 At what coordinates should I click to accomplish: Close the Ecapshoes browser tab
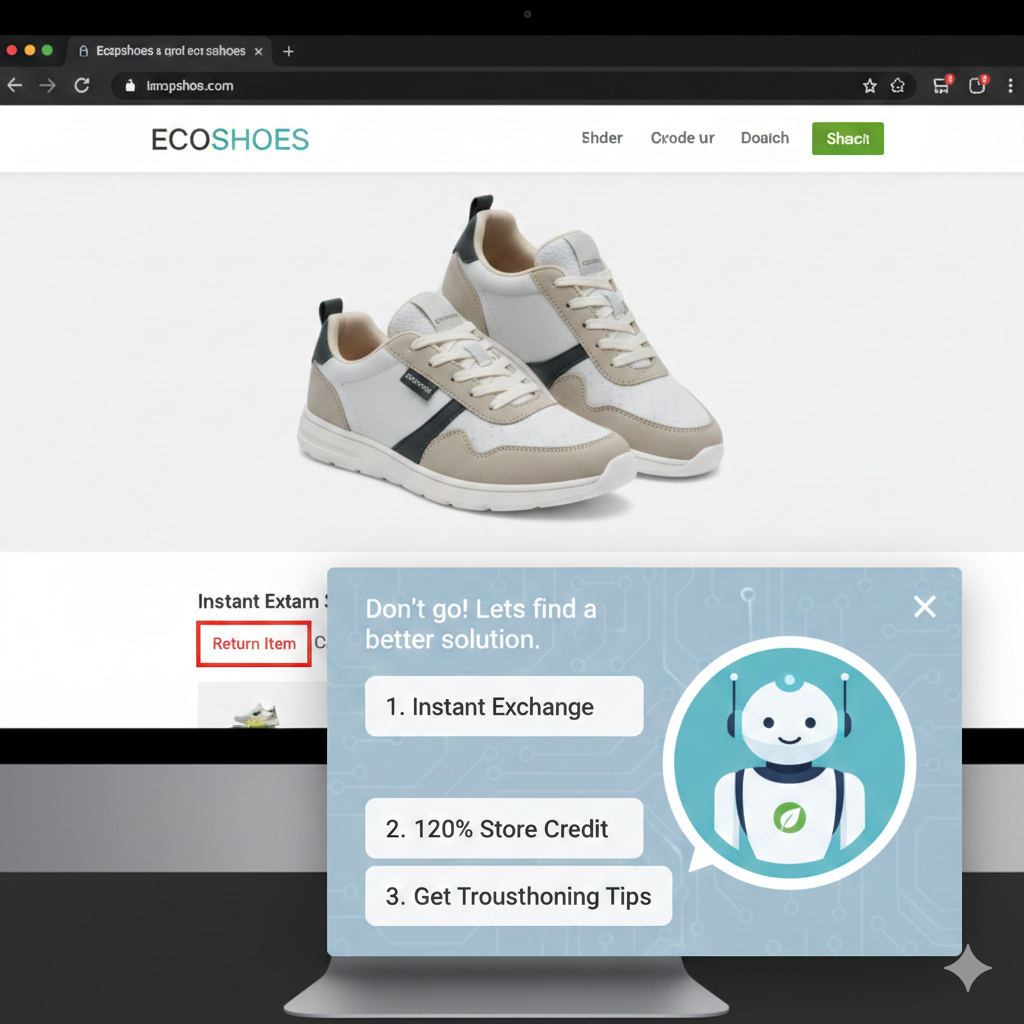[259, 51]
